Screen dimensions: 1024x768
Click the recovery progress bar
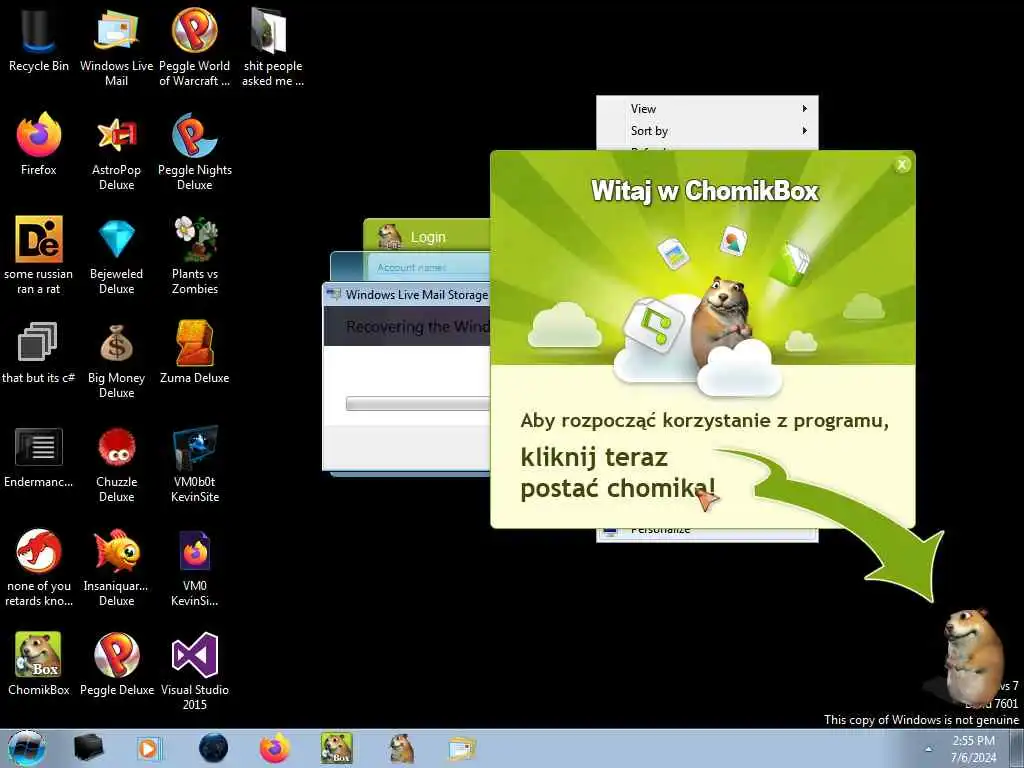click(418, 403)
